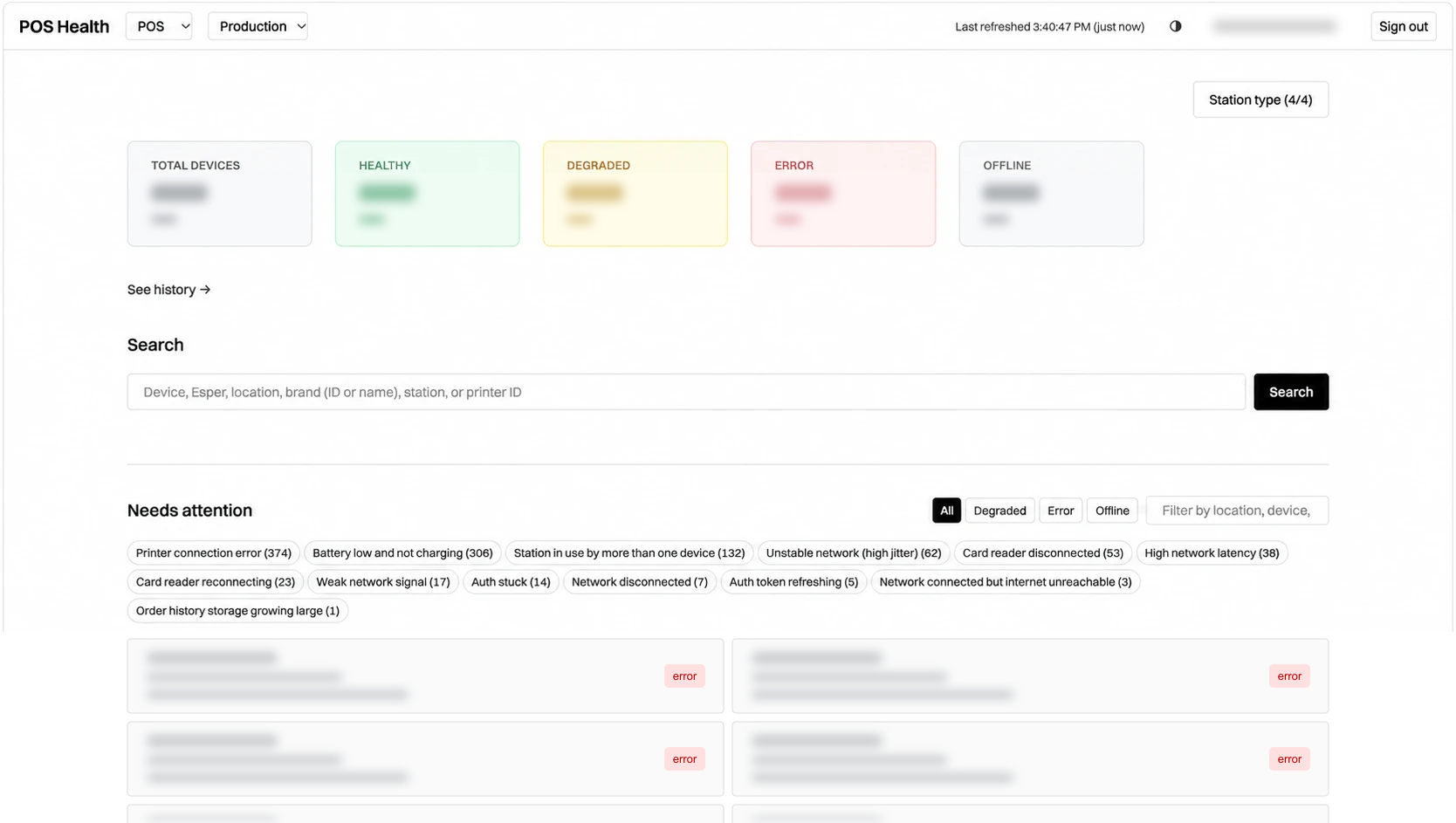
Task: Select Auth stuck (14) chip
Action: tap(511, 582)
